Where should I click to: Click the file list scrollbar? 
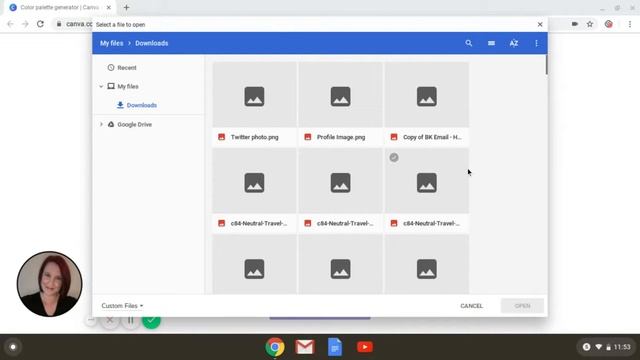coord(546,65)
